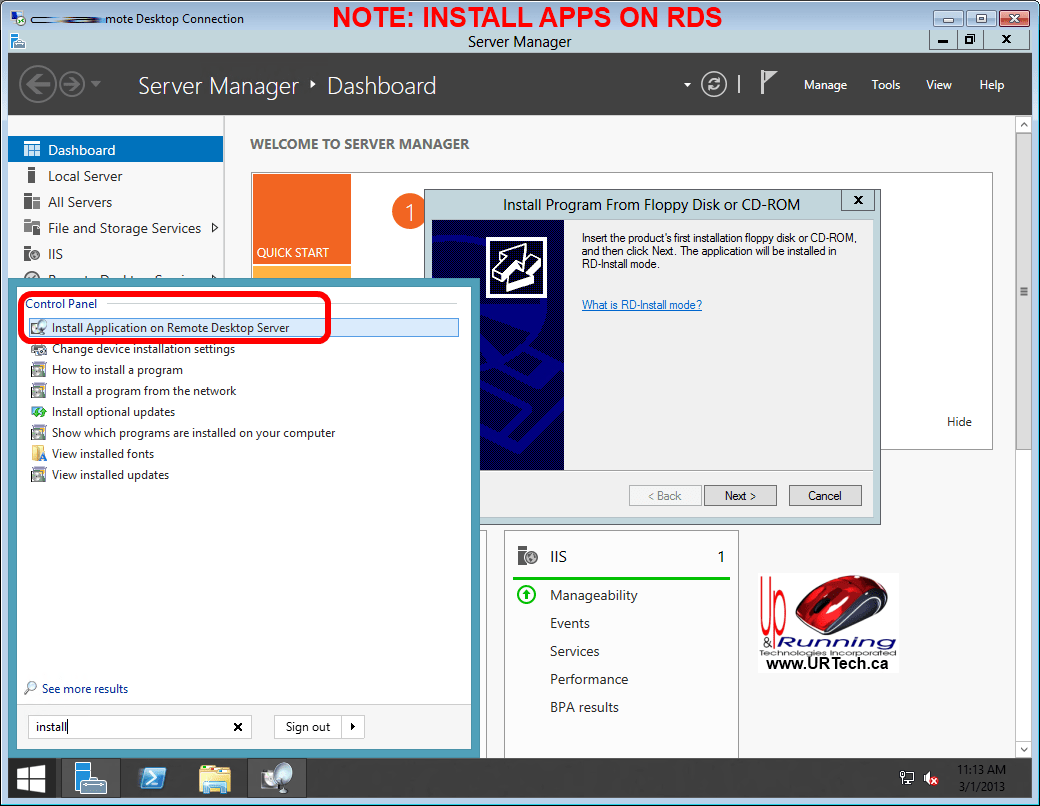
Task: Clear the search box text
Action: pos(238,727)
